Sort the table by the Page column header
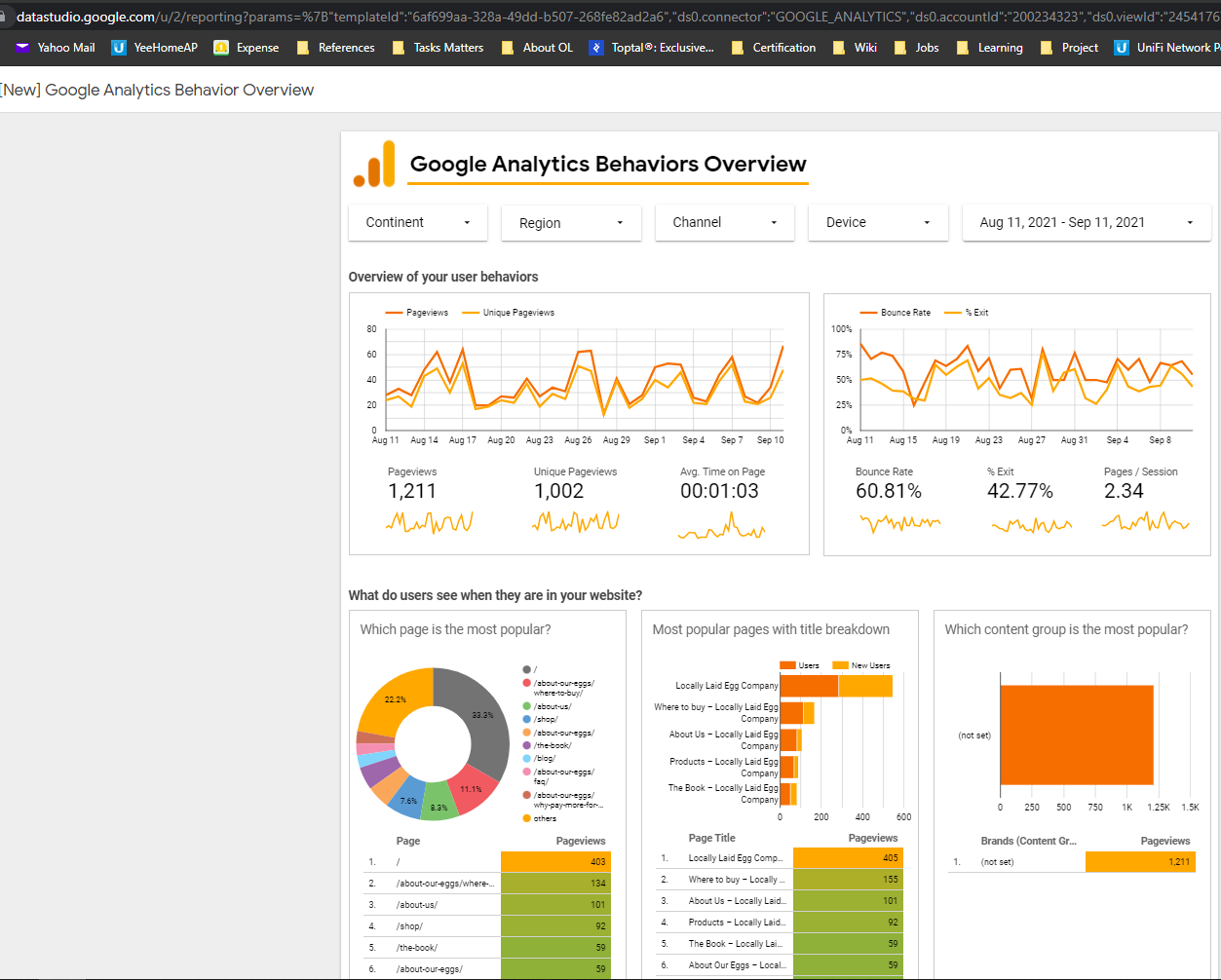The image size is (1221, 980). (407, 841)
